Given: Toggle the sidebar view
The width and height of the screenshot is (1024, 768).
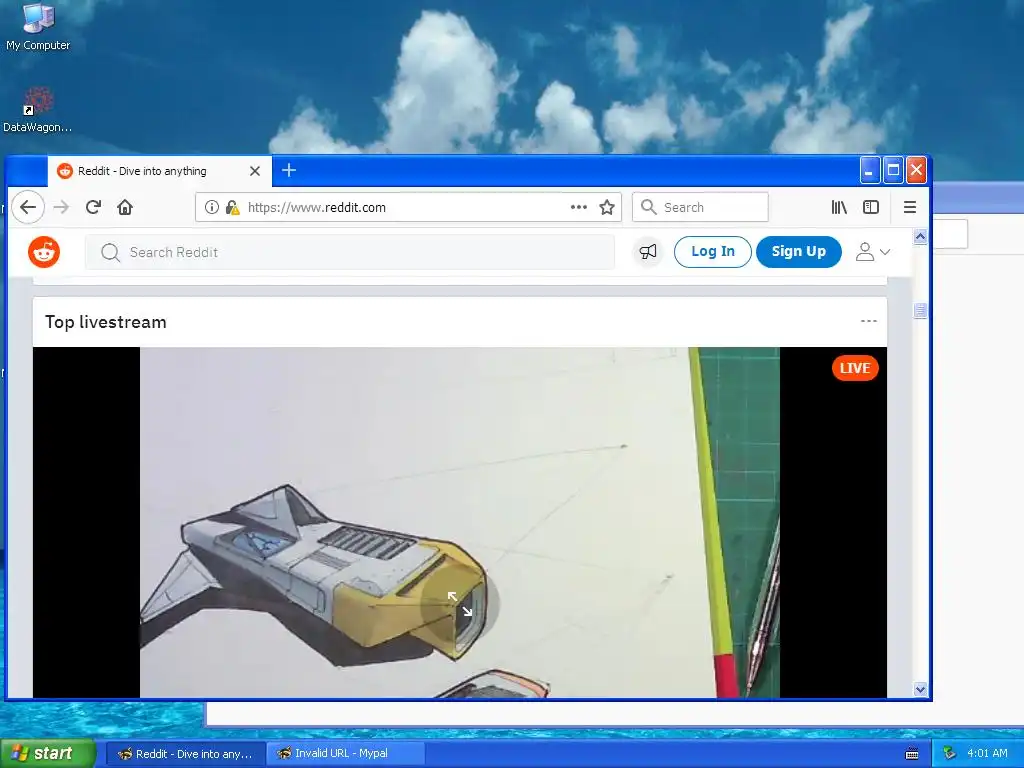Looking at the screenshot, I should point(871,207).
